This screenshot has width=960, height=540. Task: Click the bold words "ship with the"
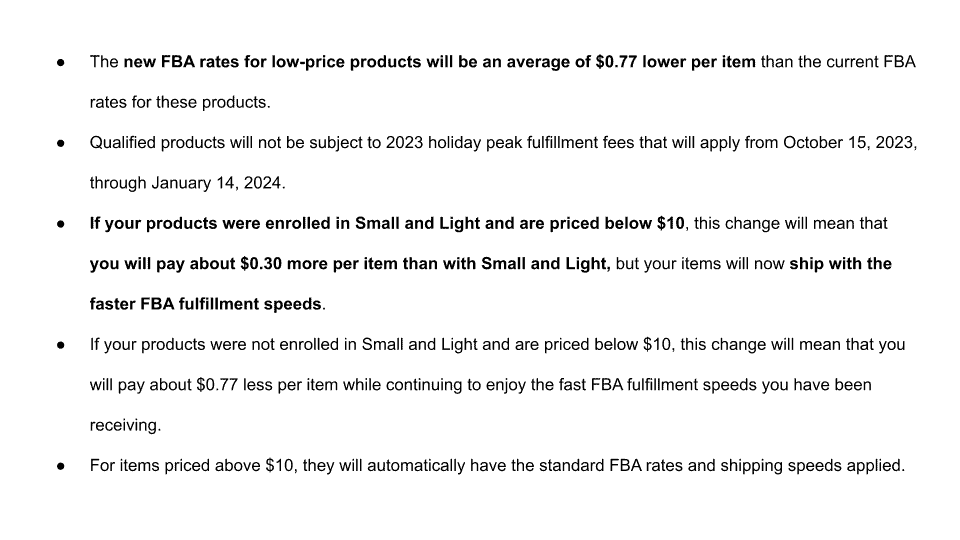(840, 264)
